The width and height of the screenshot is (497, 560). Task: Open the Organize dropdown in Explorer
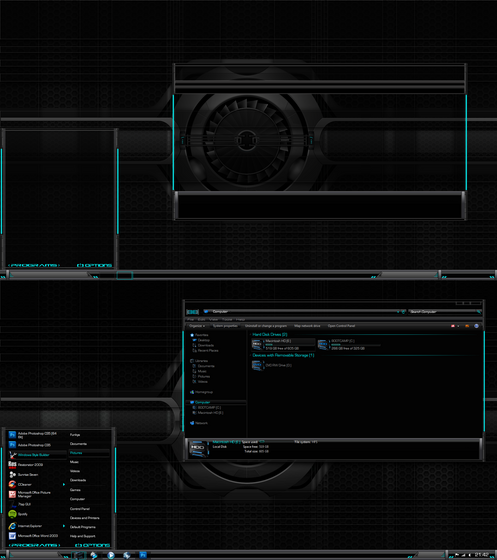click(197, 326)
